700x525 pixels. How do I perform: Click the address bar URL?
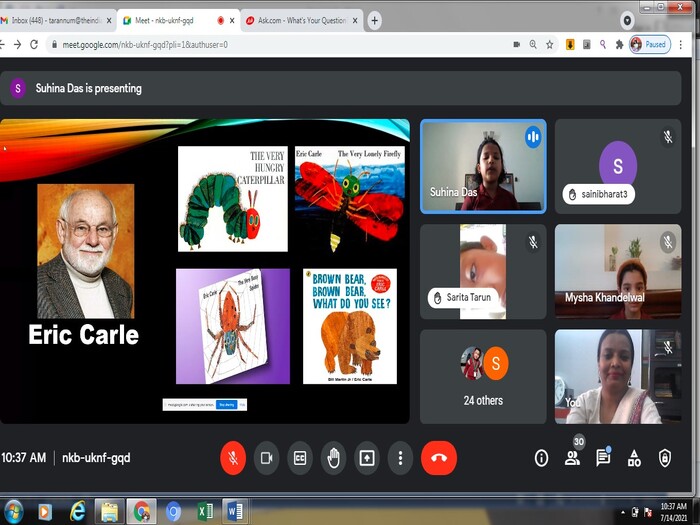(x=145, y=45)
